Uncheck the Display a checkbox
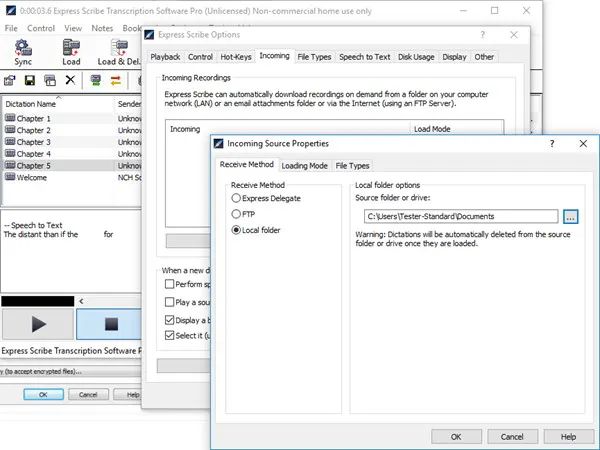The height and width of the screenshot is (450, 600). pyautogui.click(x=169, y=320)
